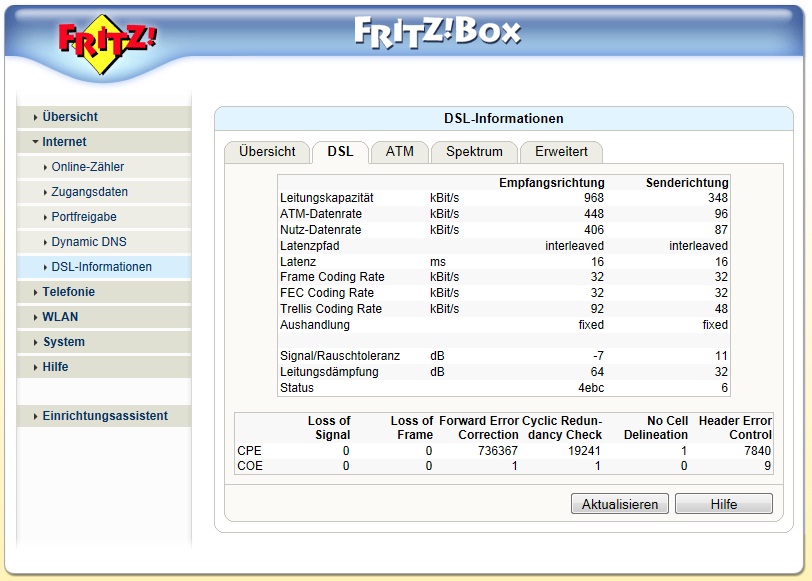Select DSL-Informationen in sidebar
The image size is (812, 581).
coord(104,267)
